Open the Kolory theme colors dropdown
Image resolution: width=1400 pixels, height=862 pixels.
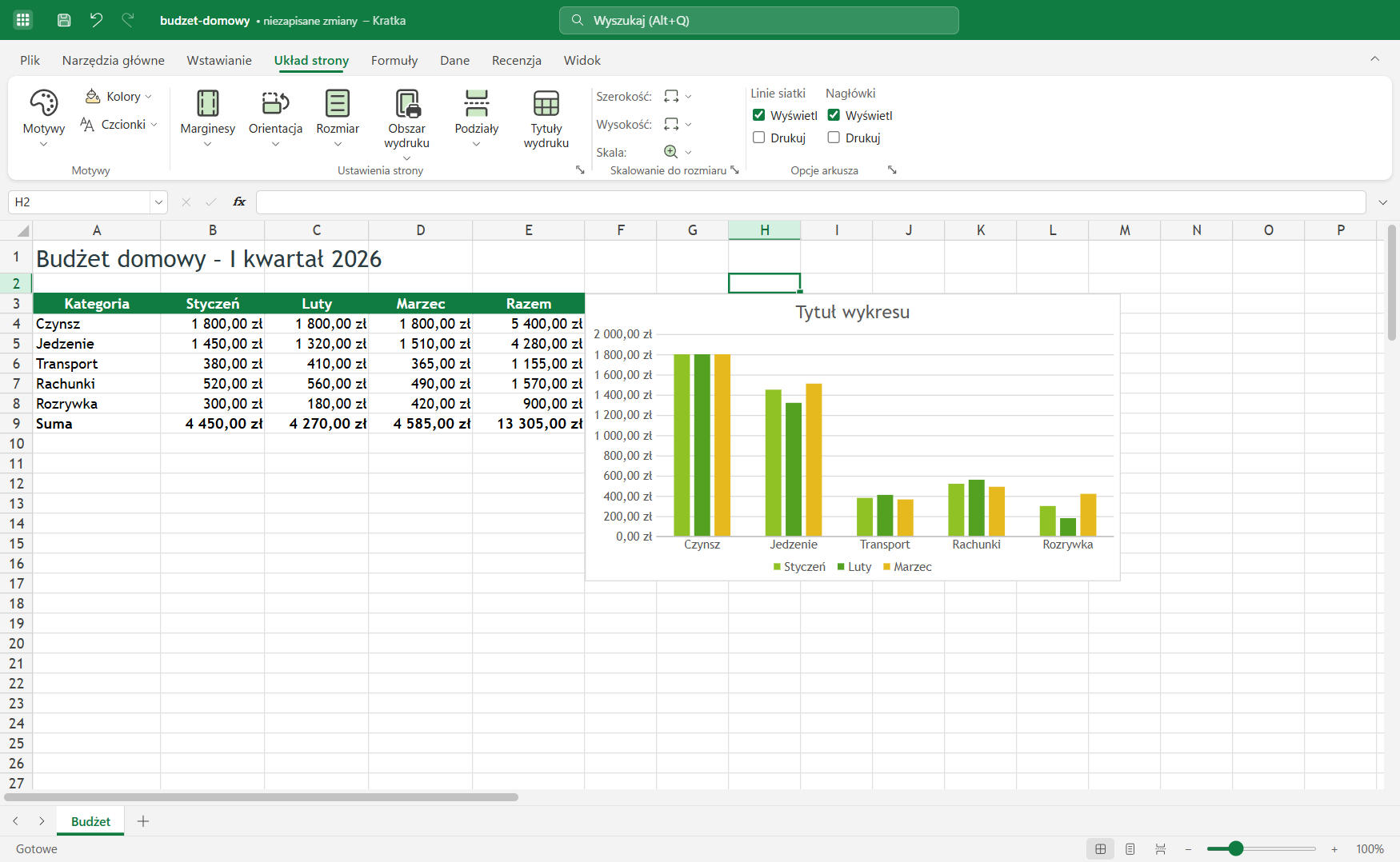click(118, 96)
